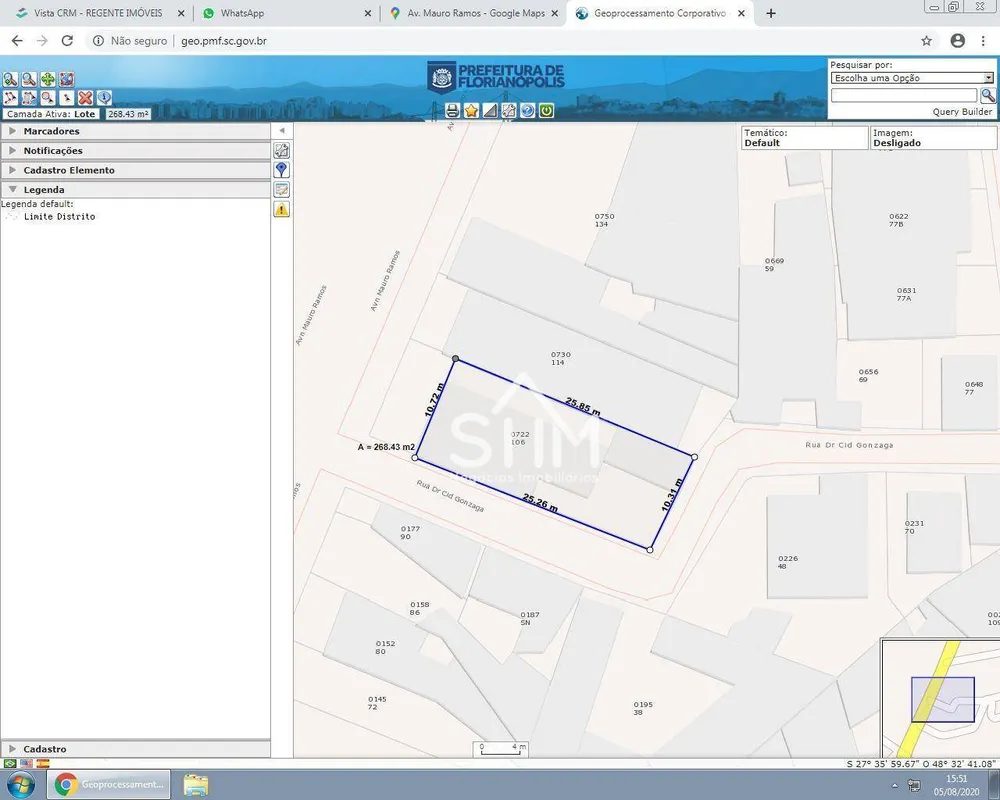Click the printer icon to print map
This screenshot has width=1000, height=800.
pos(452,110)
